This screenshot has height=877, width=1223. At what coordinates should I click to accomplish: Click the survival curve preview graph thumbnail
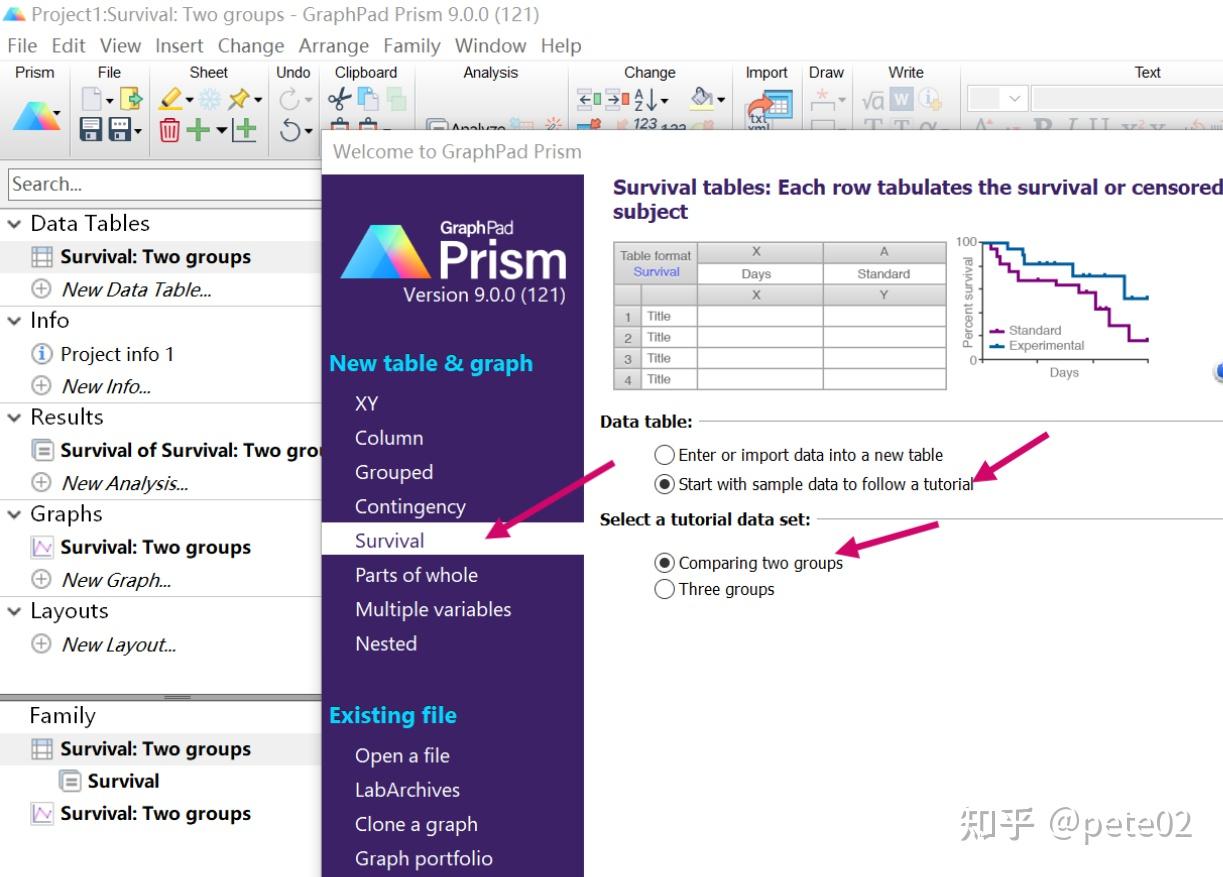(1054, 308)
